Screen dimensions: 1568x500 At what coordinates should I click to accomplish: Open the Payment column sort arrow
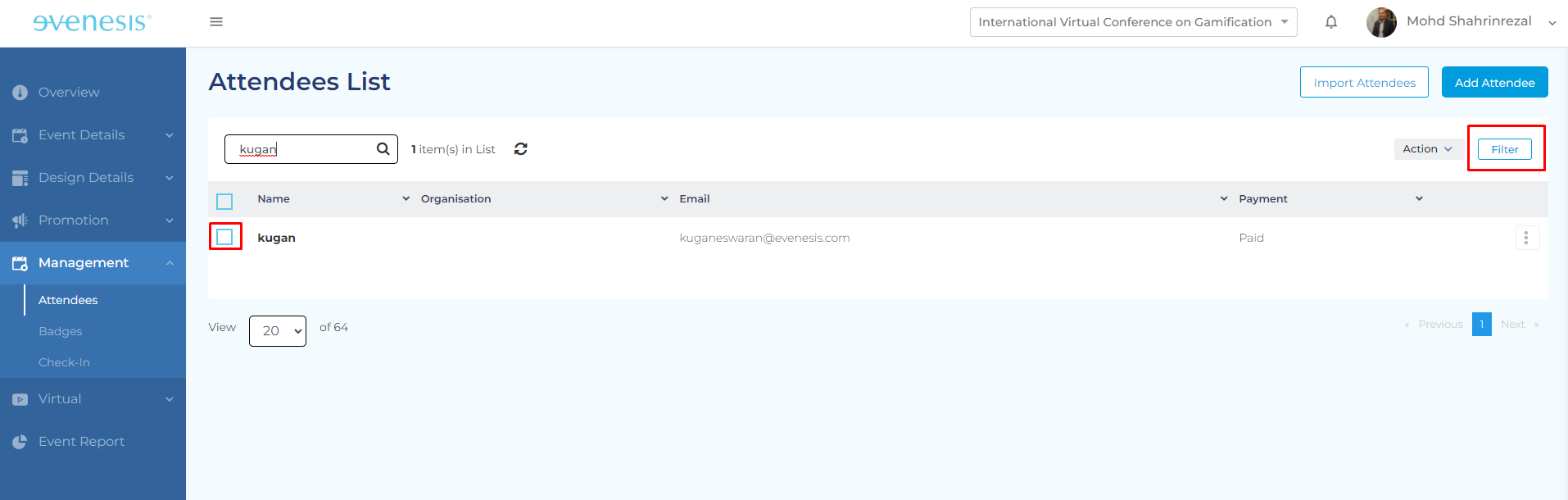pos(1419,198)
